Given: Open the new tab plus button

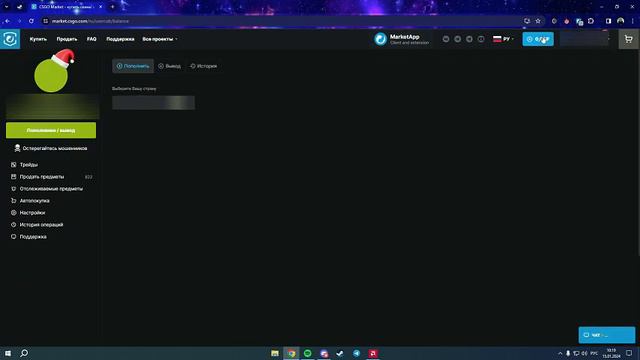Looking at the screenshot, I should tap(113, 7).
